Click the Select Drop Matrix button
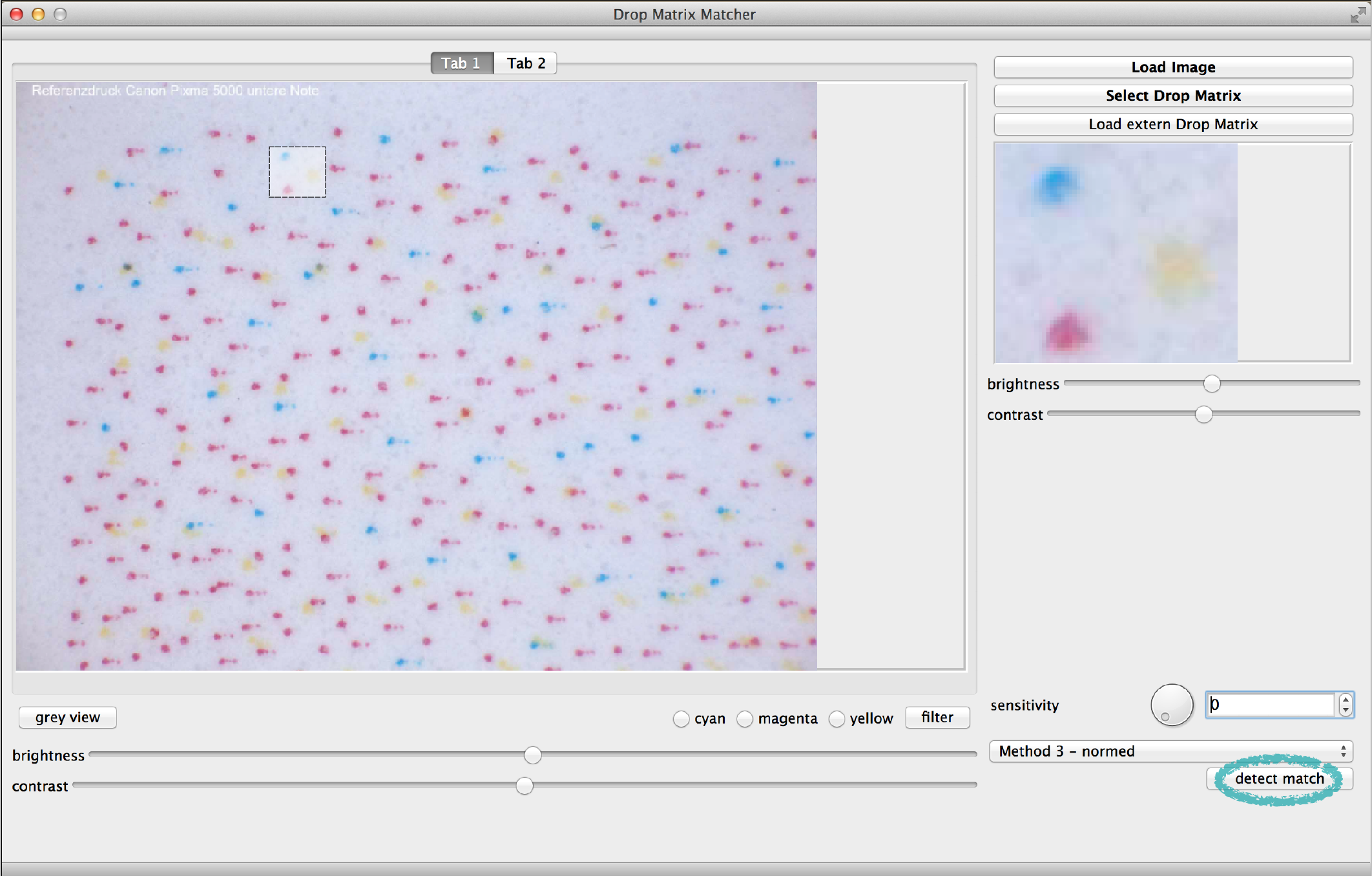This screenshot has height=876, width=1372. tap(1176, 96)
